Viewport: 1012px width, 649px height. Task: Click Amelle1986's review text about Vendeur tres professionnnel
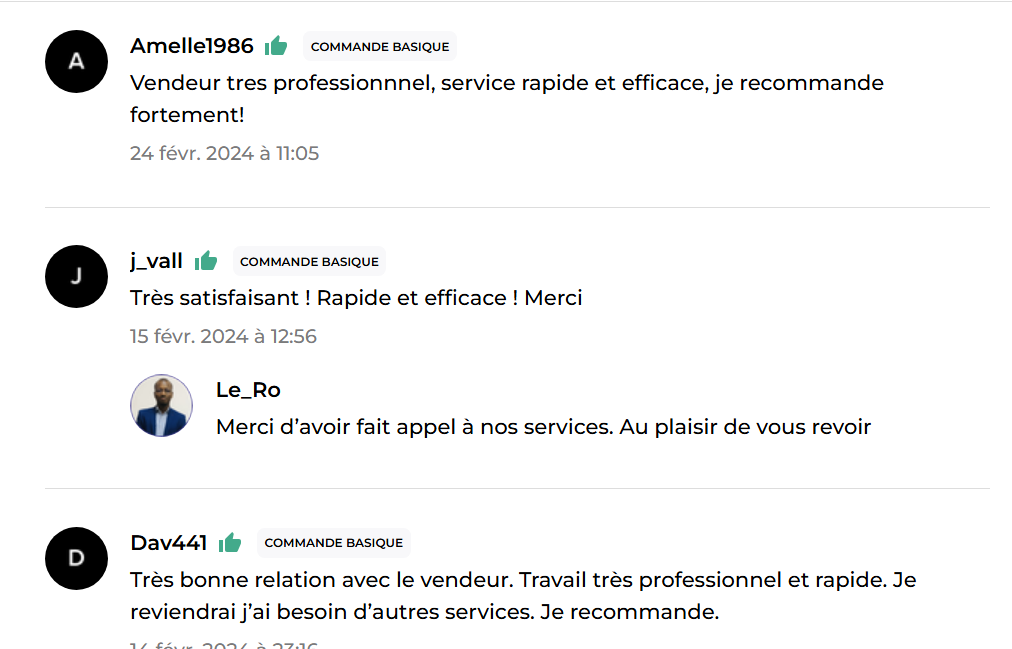(x=507, y=99)
